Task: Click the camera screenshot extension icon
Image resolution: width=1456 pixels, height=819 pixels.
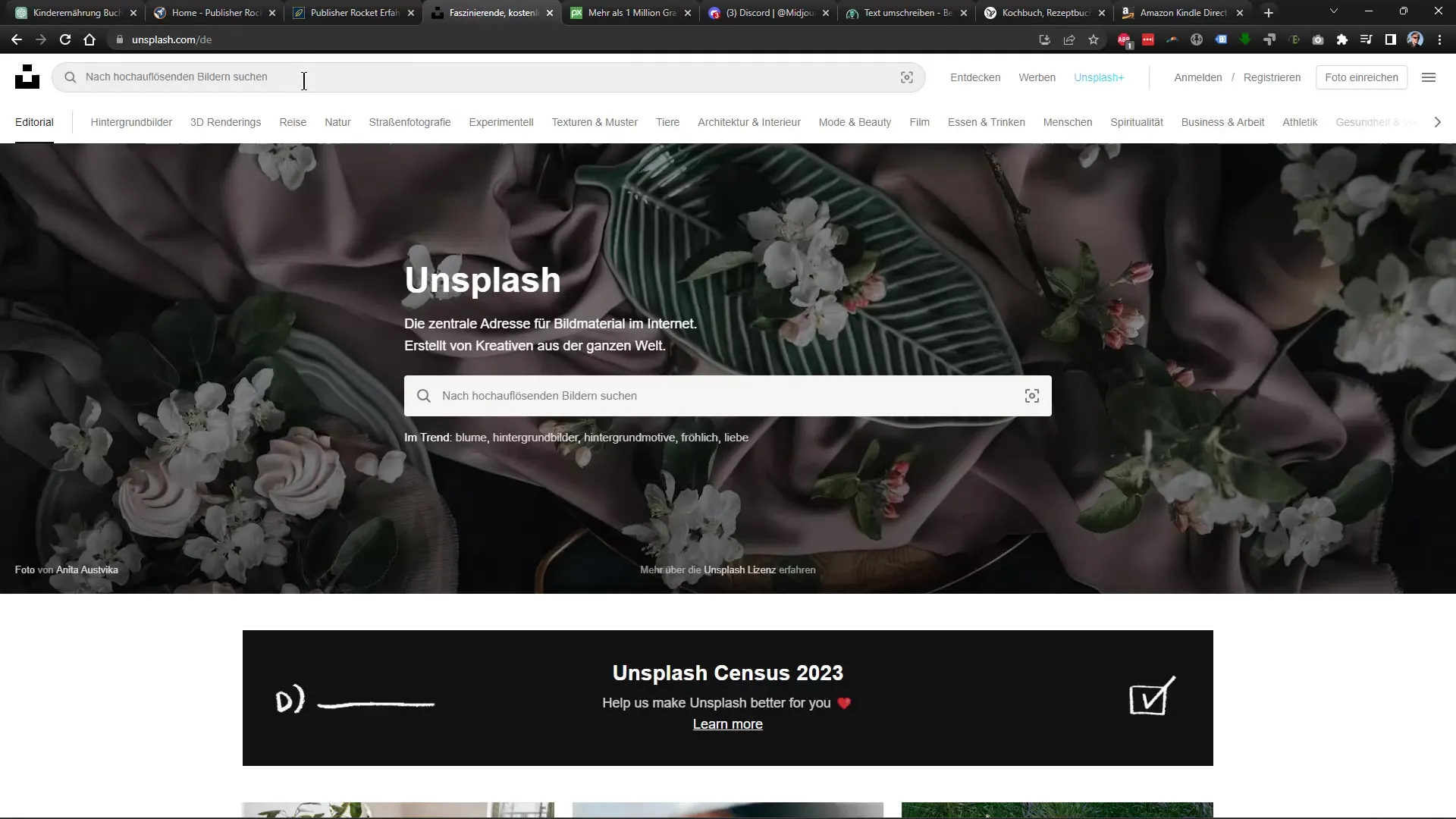Action: [x=1318, y=39]
